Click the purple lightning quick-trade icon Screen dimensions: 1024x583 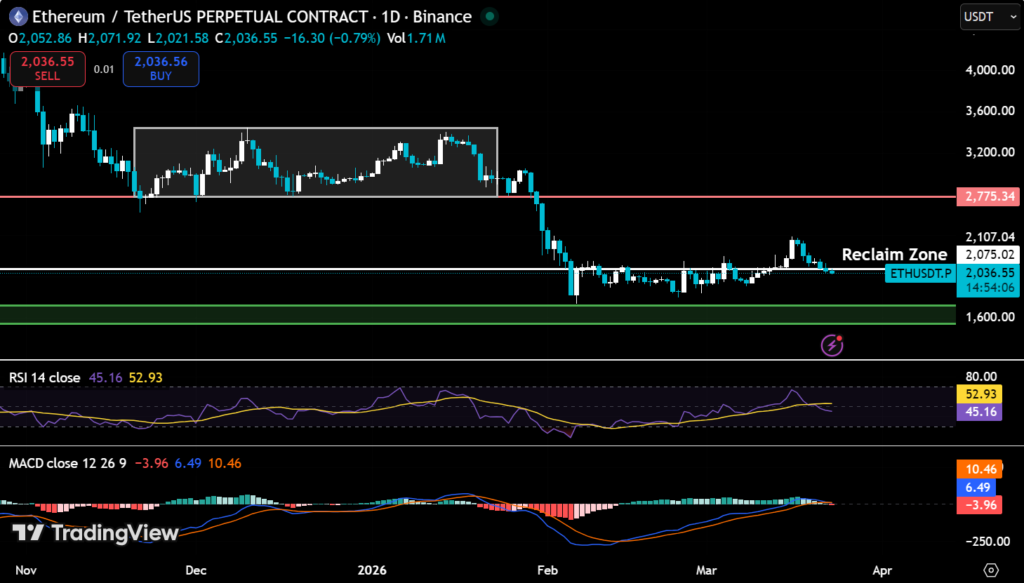coord(830,345)
